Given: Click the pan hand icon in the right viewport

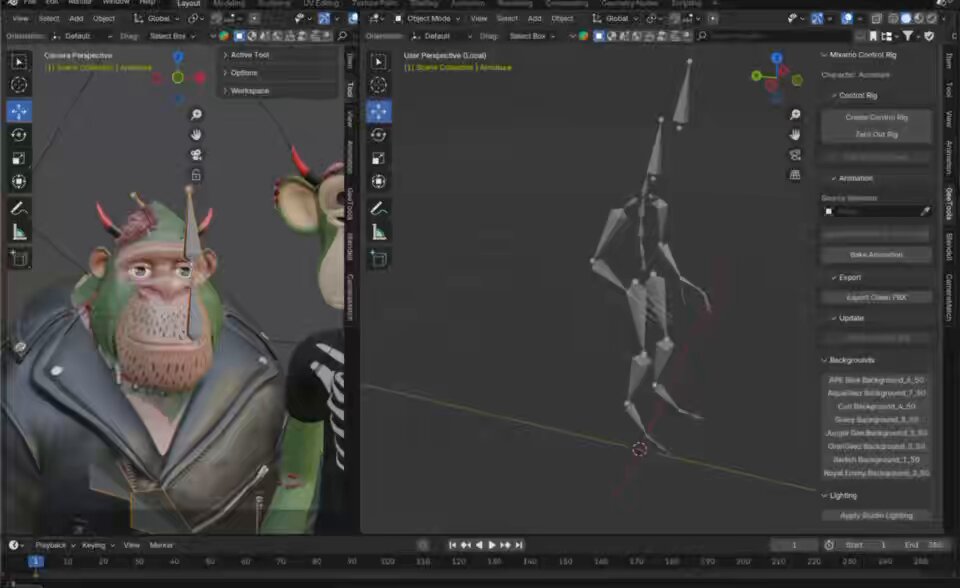Looking at the screenshot, I should (x=795, y=134).
